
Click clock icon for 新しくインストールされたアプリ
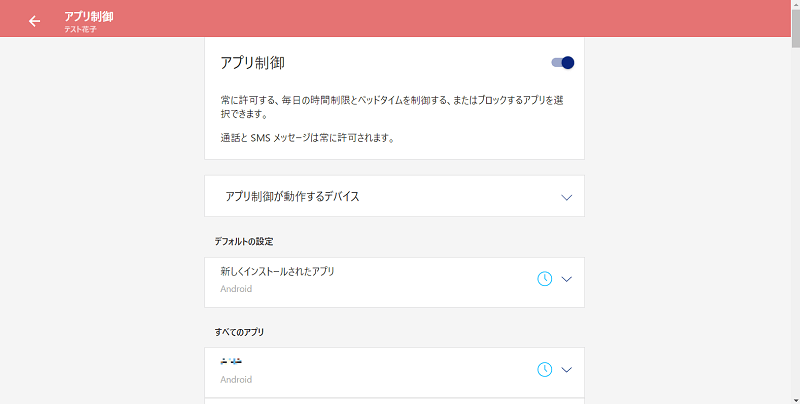545,279
